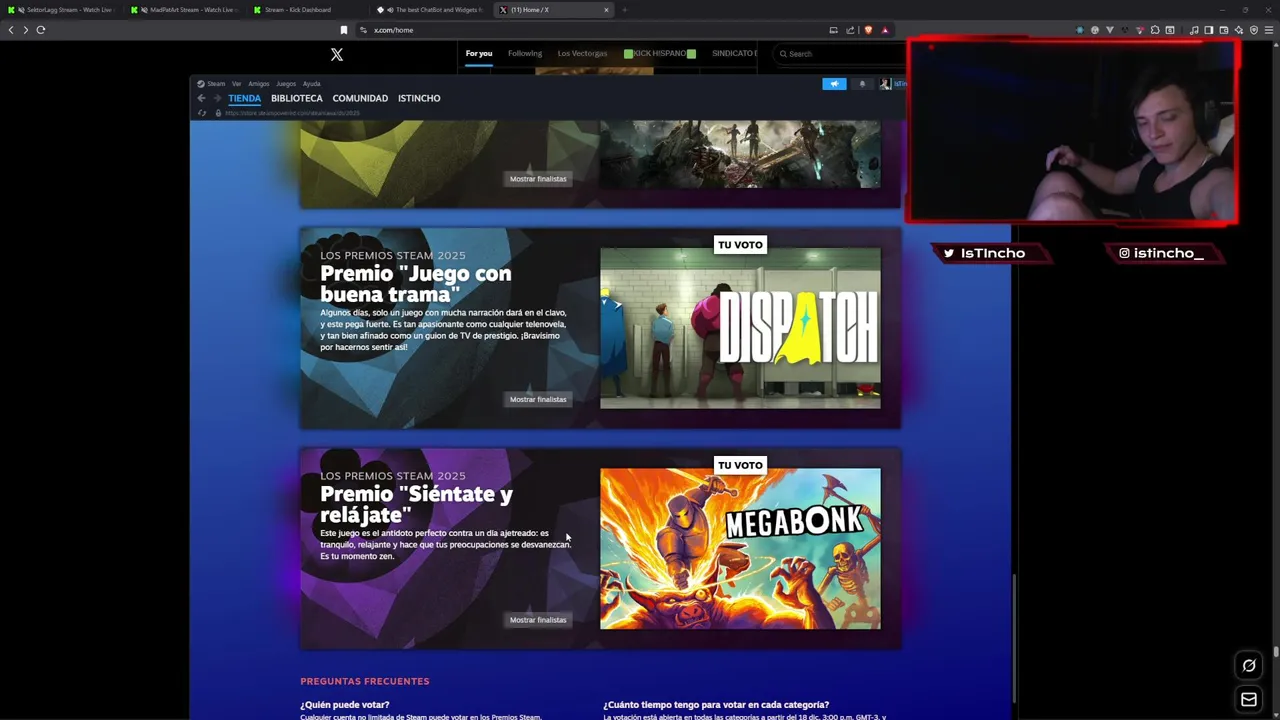Select the Following timeline tab
1280x720 pixels.
tap(525, 54)
